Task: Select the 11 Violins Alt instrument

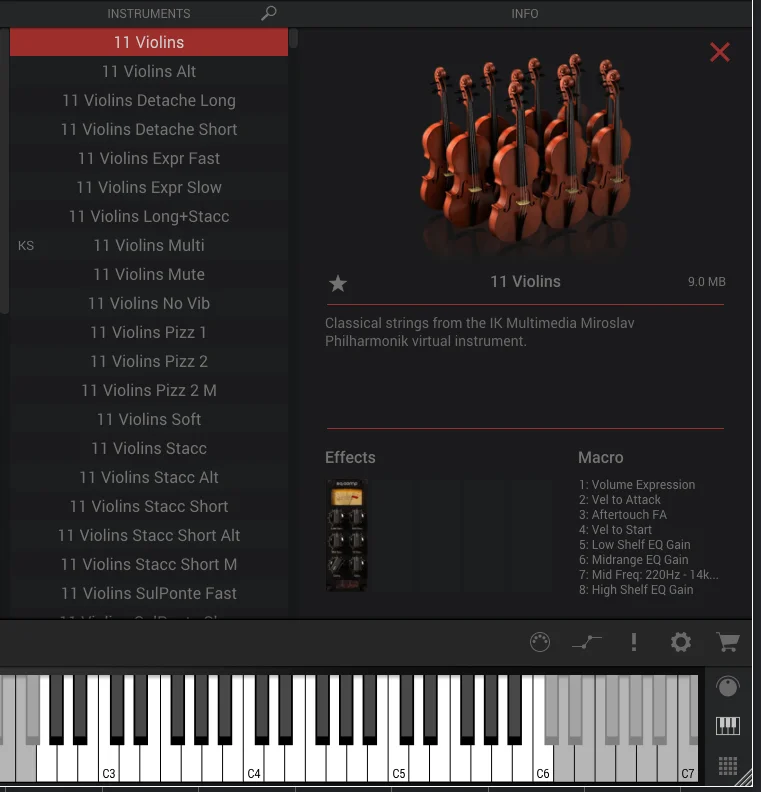Action: tap(149, 71)
